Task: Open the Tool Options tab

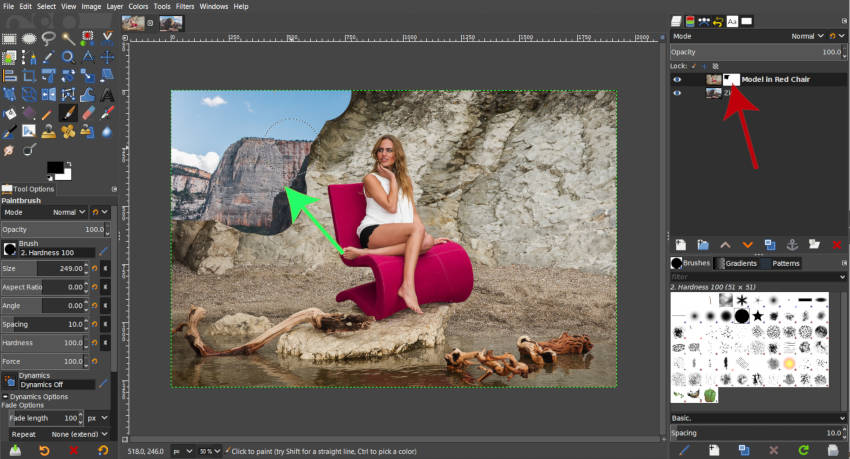Action: (x=28, y=189)
